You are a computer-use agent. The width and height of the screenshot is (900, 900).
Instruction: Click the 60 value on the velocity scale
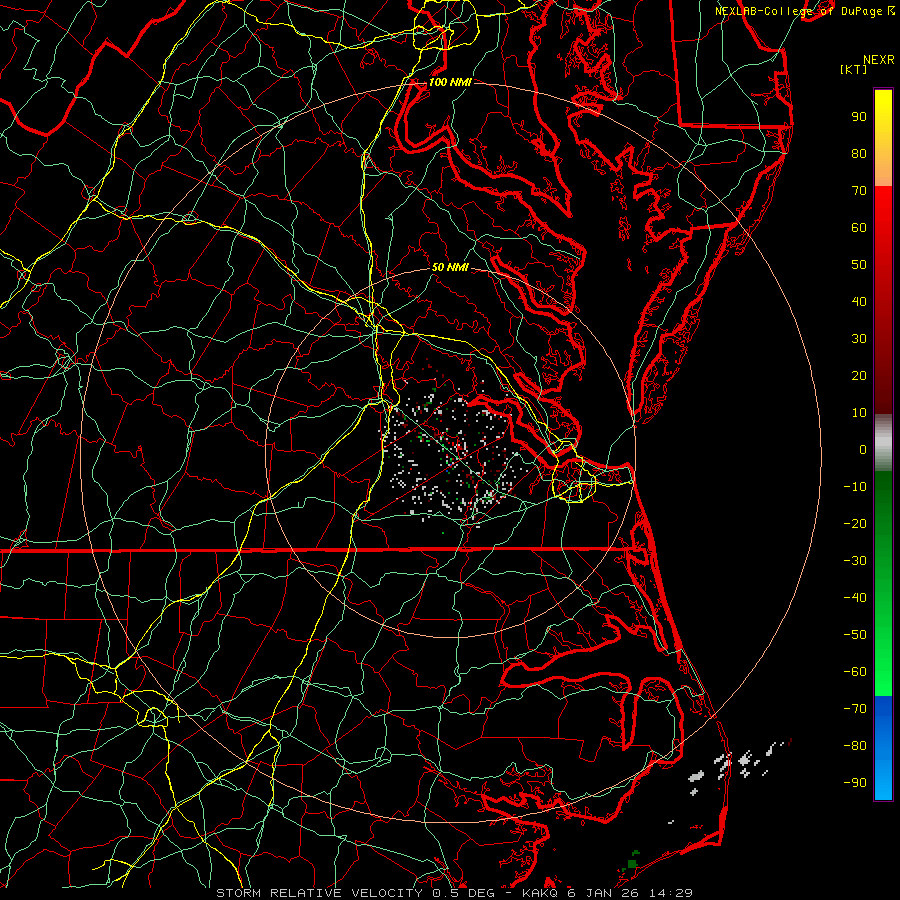[x=859, y=228]
